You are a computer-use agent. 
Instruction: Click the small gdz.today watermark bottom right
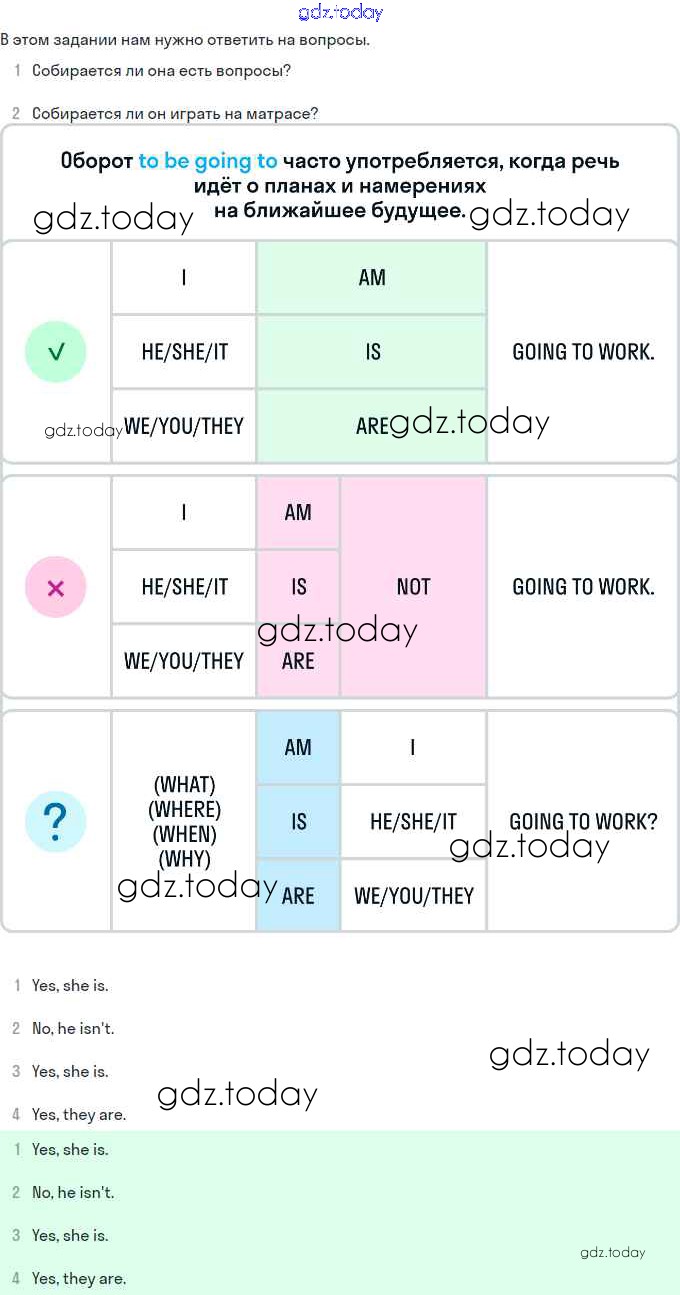612,1252
